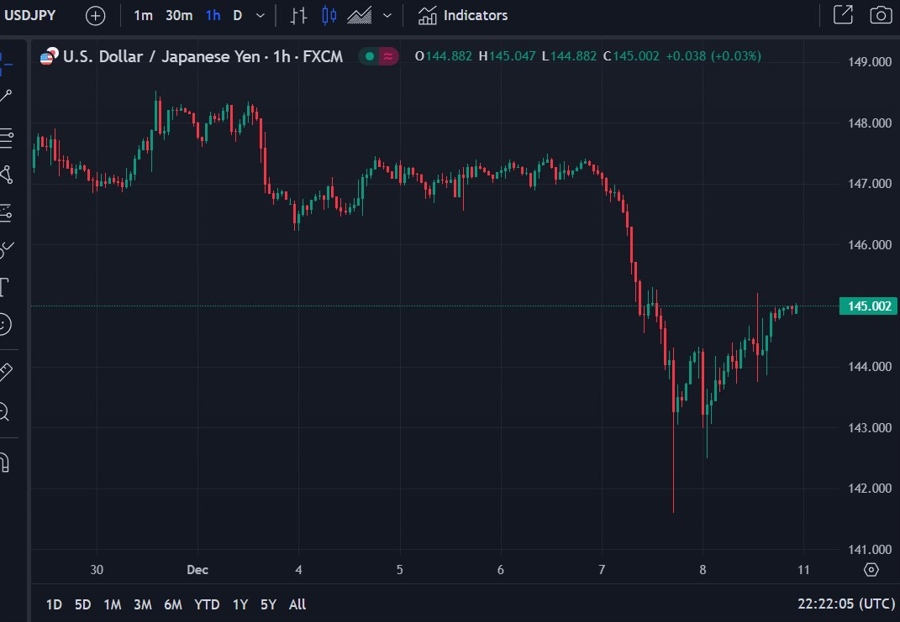Click the 30 date label on time axis
Image resolution: width=900 pixels, height=622 pixels.
pyautogui.click(x=97, y=570)
